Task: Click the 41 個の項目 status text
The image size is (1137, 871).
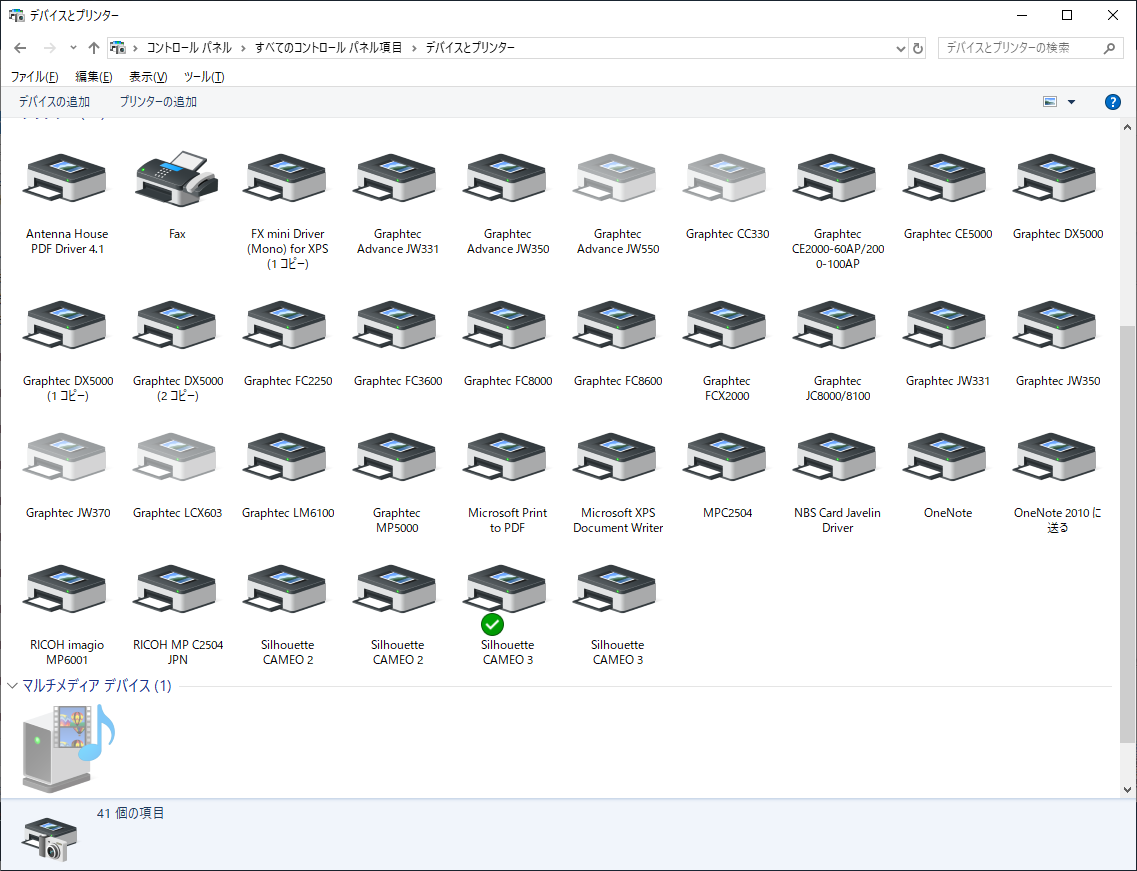Action: [x=131, y=813]
